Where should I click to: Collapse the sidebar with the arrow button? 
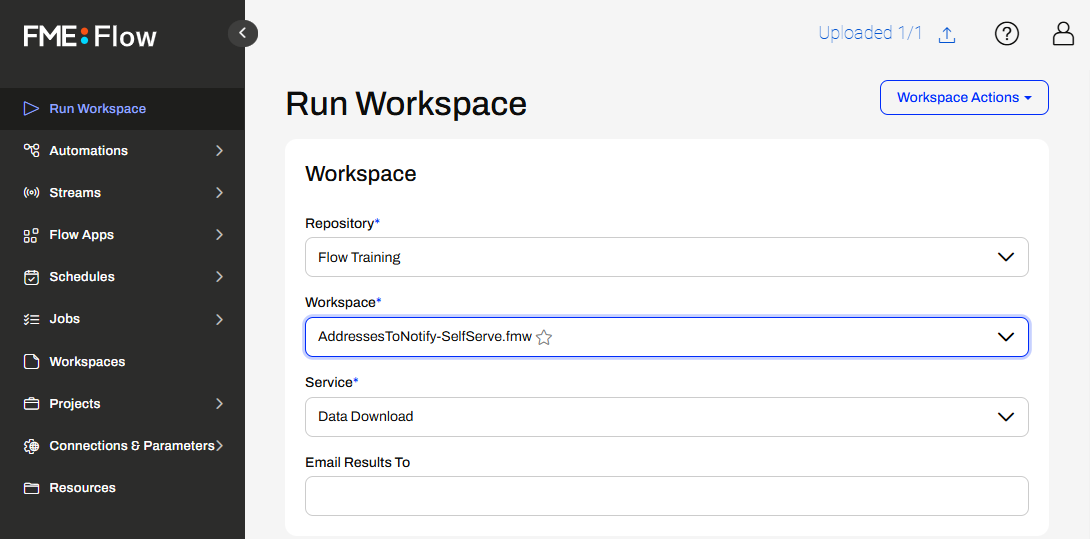243,33
